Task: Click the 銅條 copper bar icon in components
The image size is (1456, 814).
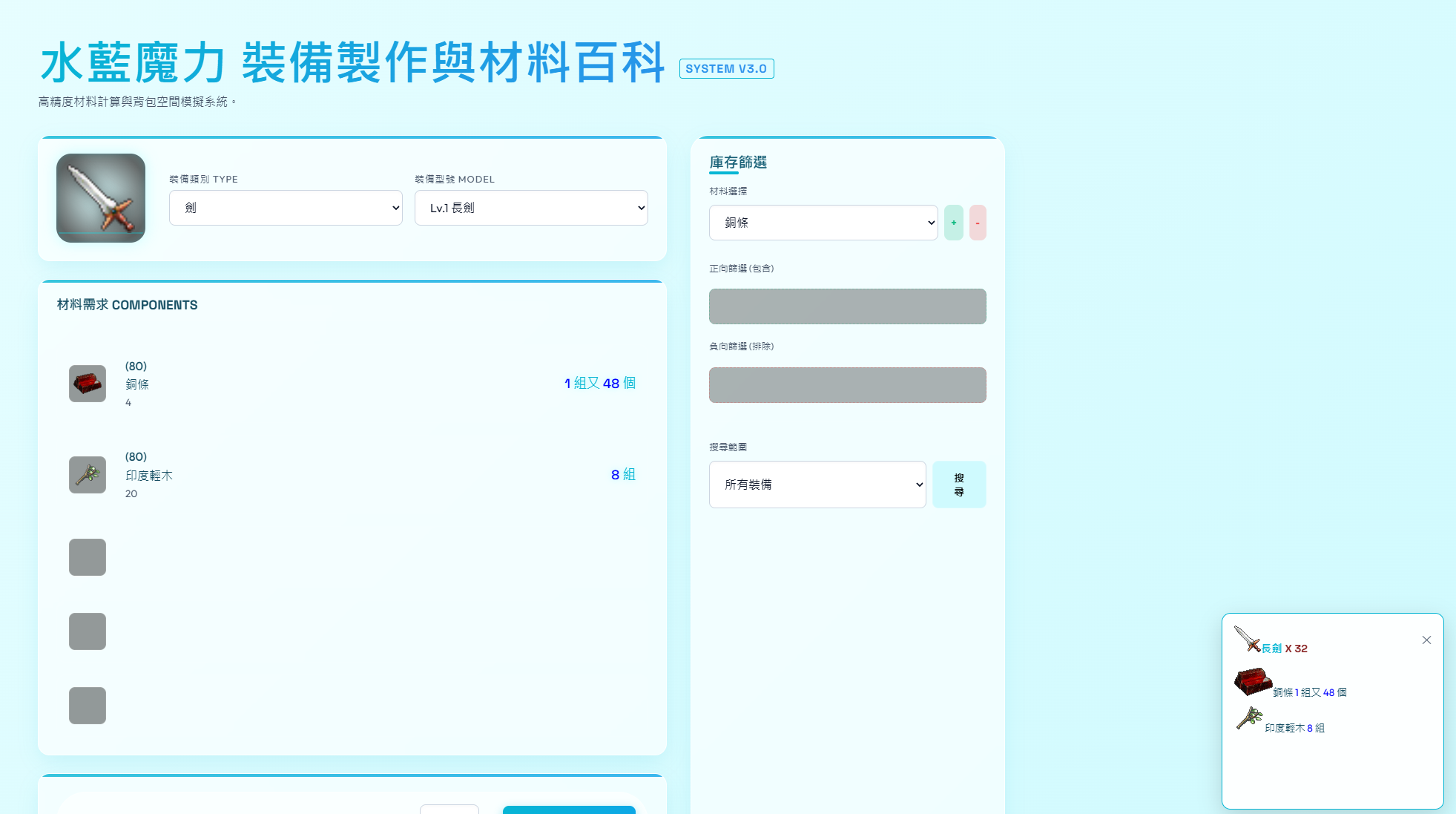Action: tap(88, 384)
